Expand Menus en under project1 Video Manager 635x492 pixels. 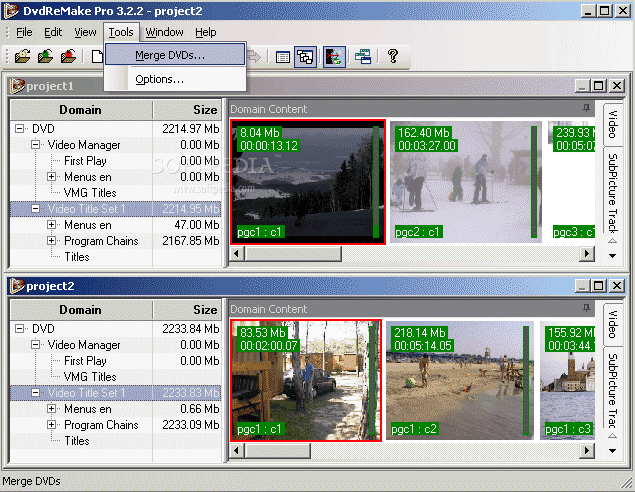click(x=51, y=177)
